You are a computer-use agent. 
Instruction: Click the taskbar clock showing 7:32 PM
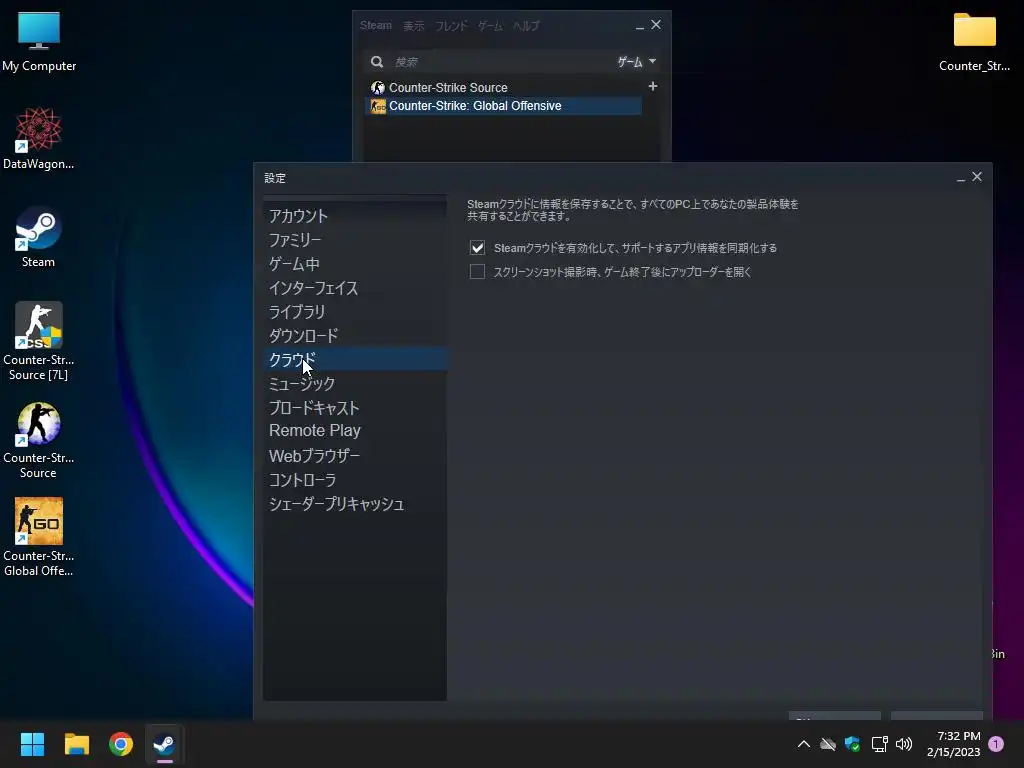(x=953, y=744)
